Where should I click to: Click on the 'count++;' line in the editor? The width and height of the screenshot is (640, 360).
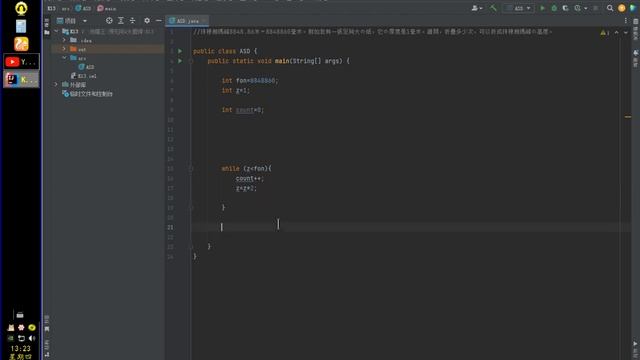coord(250,178)
